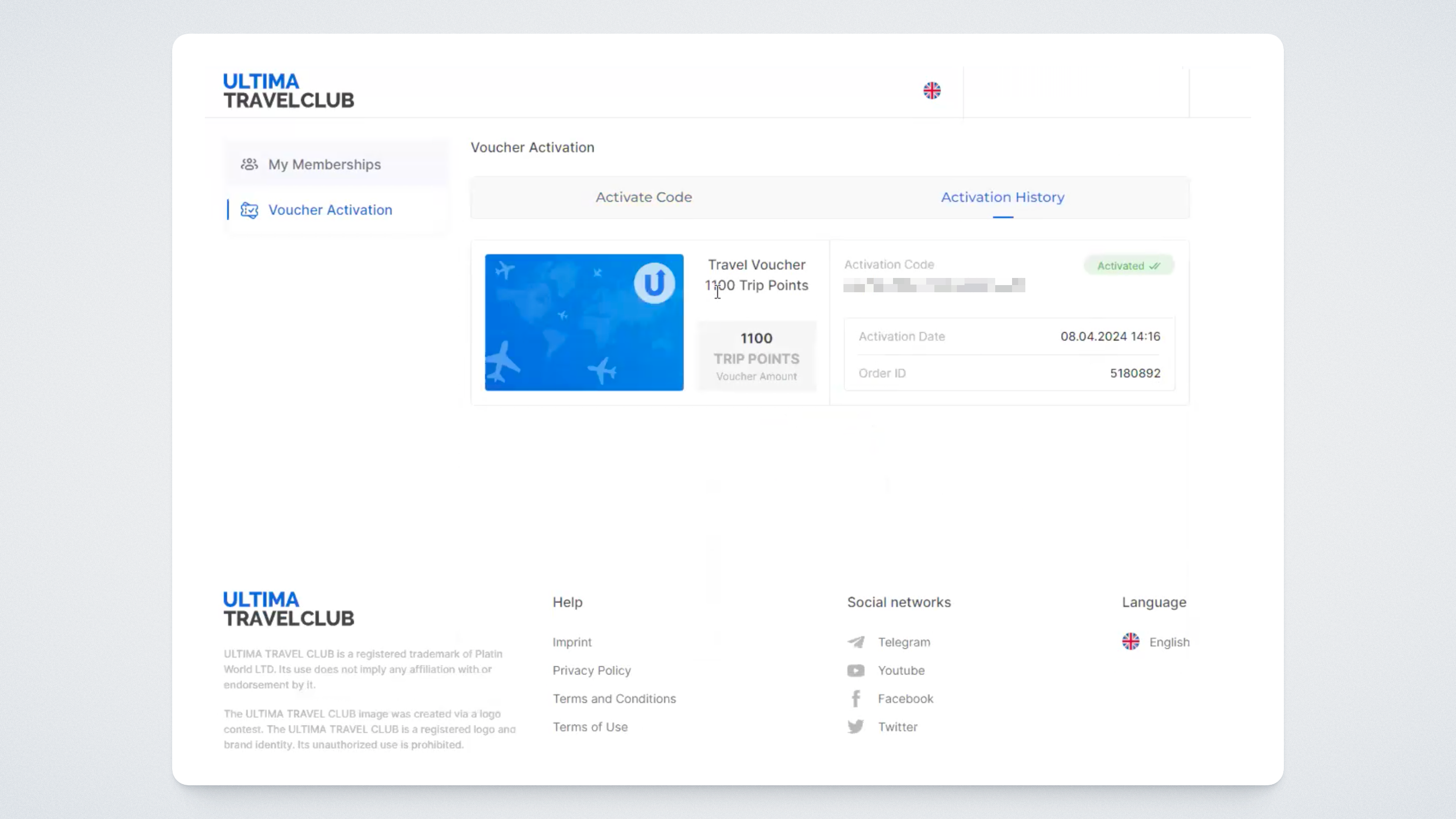Image resolution: width=1456 pixels, height=819 pixels.
Task: Open My Memberships in the sidebar
Action: [x=324, y=165]
